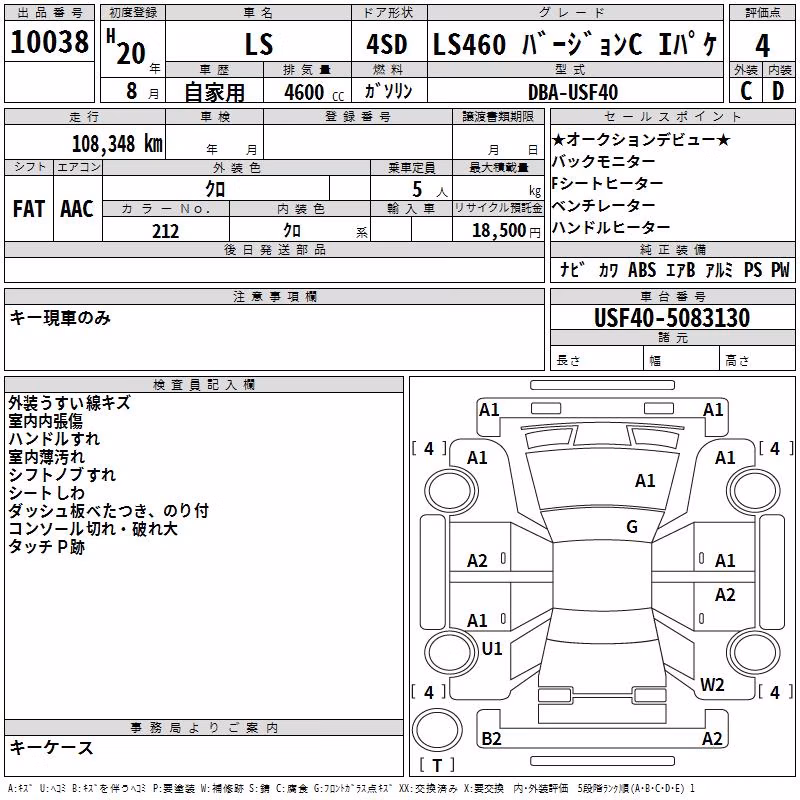Select inspector note 室内薄汚れ
Viewport: 800px width, 800px height.
[x=46, y=457]
